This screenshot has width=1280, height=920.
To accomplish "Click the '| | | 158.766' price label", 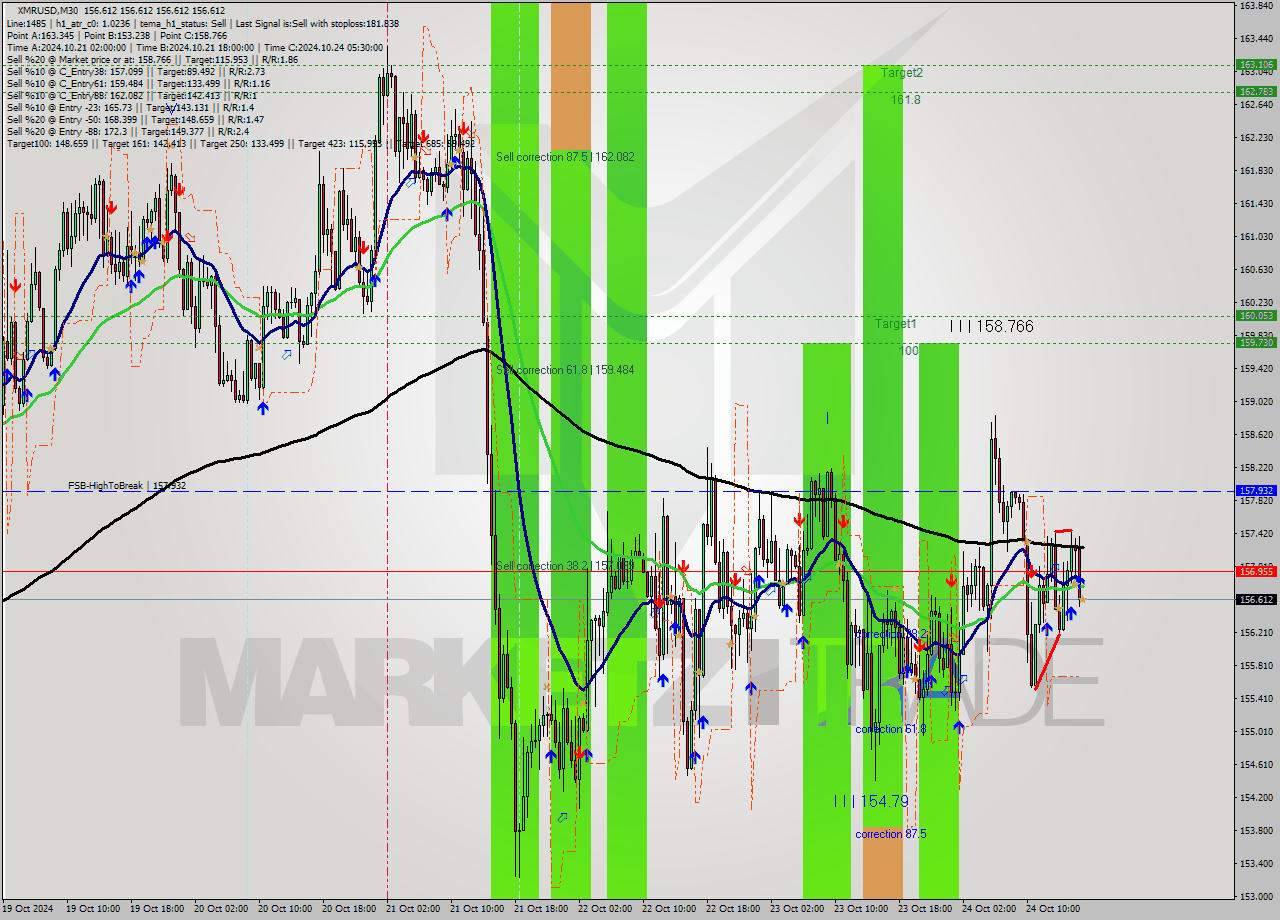I will 991,326.
